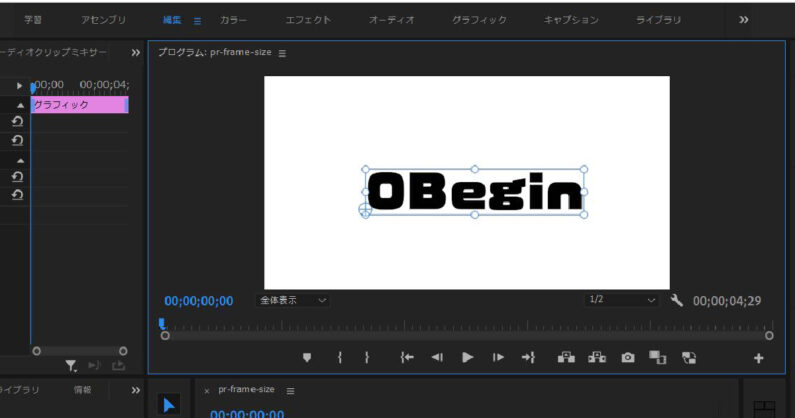Click the blue 00;00;00;00 playhead timecode

click(198, 301)
